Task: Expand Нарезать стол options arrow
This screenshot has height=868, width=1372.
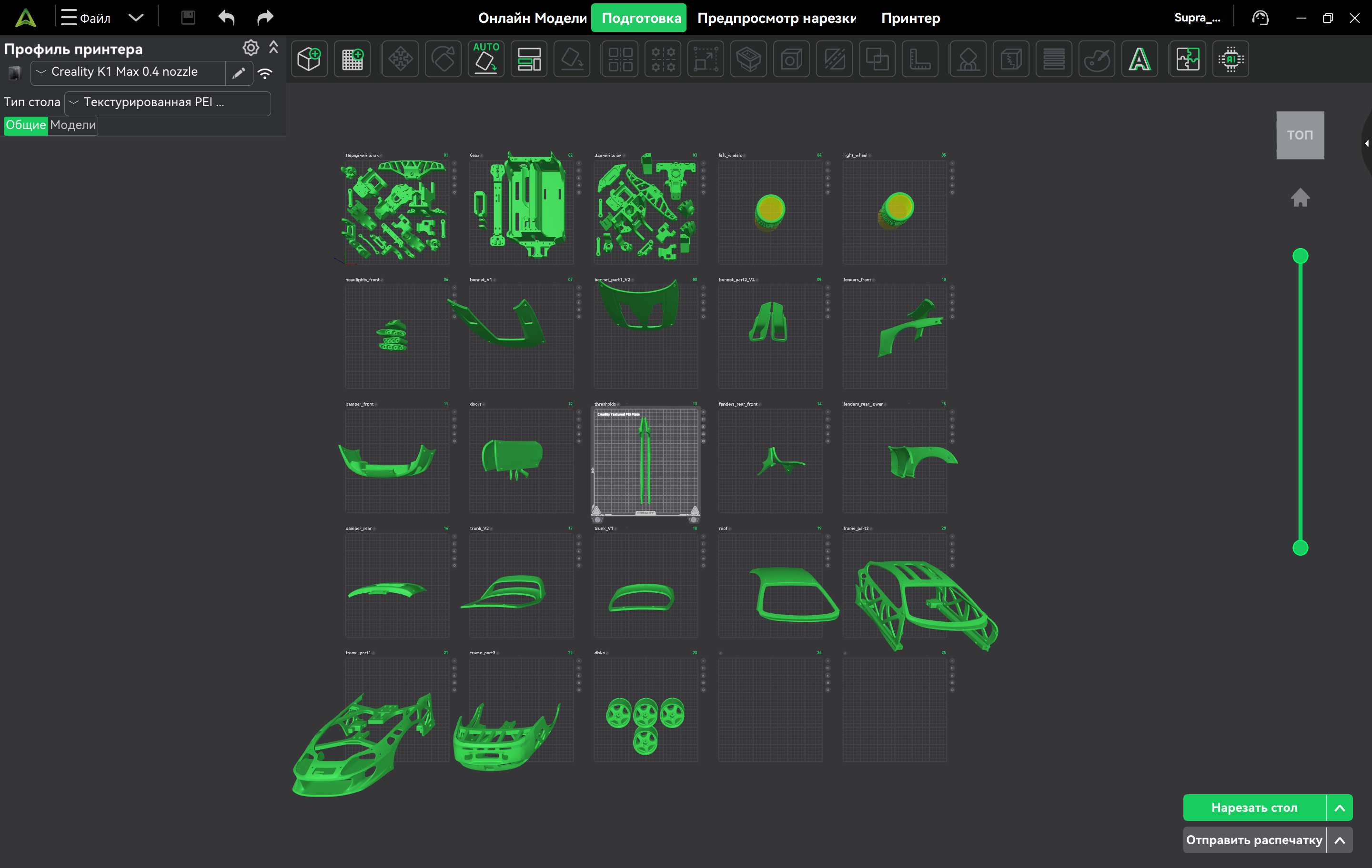Action: 1340,808
